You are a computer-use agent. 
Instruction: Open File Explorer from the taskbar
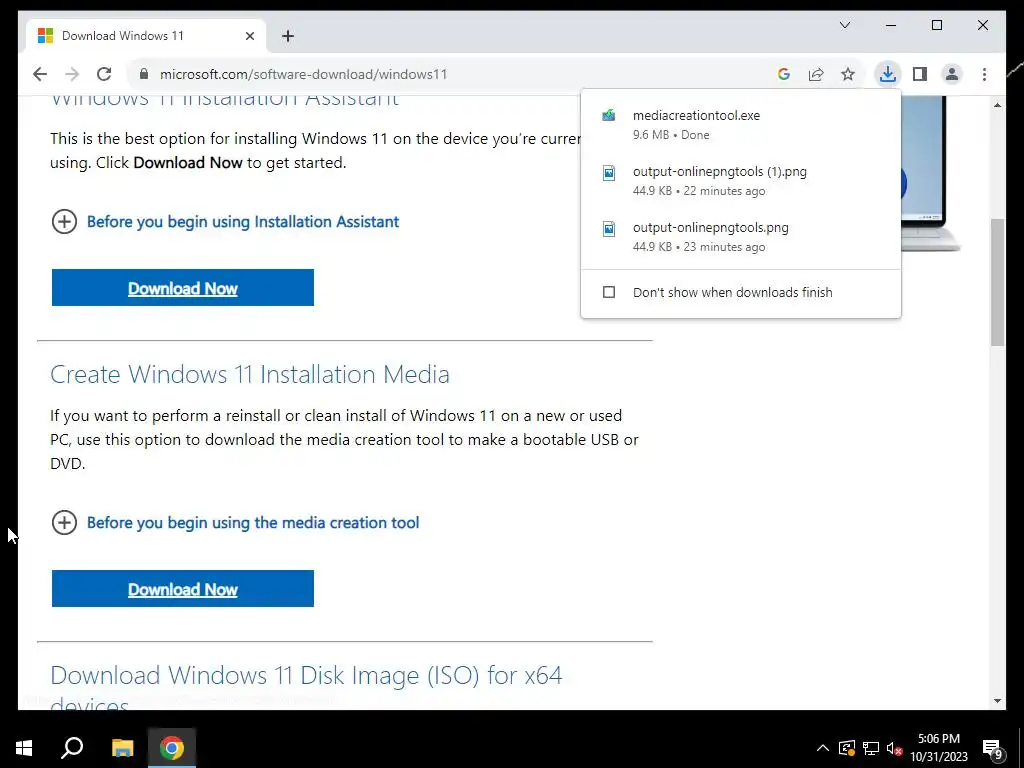(122, 748)
